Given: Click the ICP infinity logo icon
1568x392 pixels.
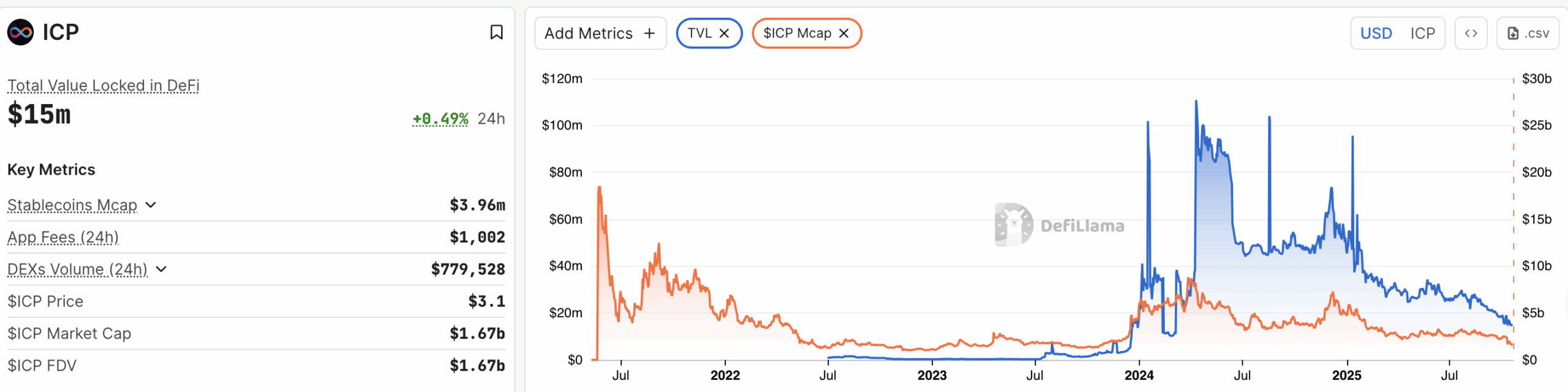Looking at the screenshot, I should click(20, 32).
